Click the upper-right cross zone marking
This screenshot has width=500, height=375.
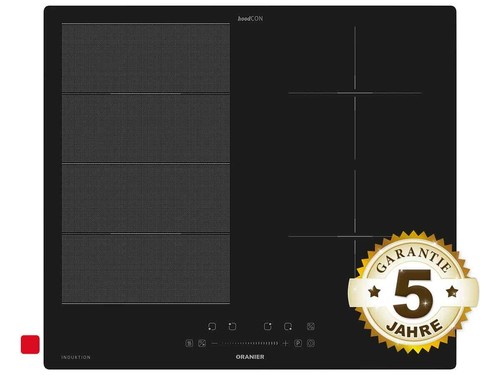point(355,93)
